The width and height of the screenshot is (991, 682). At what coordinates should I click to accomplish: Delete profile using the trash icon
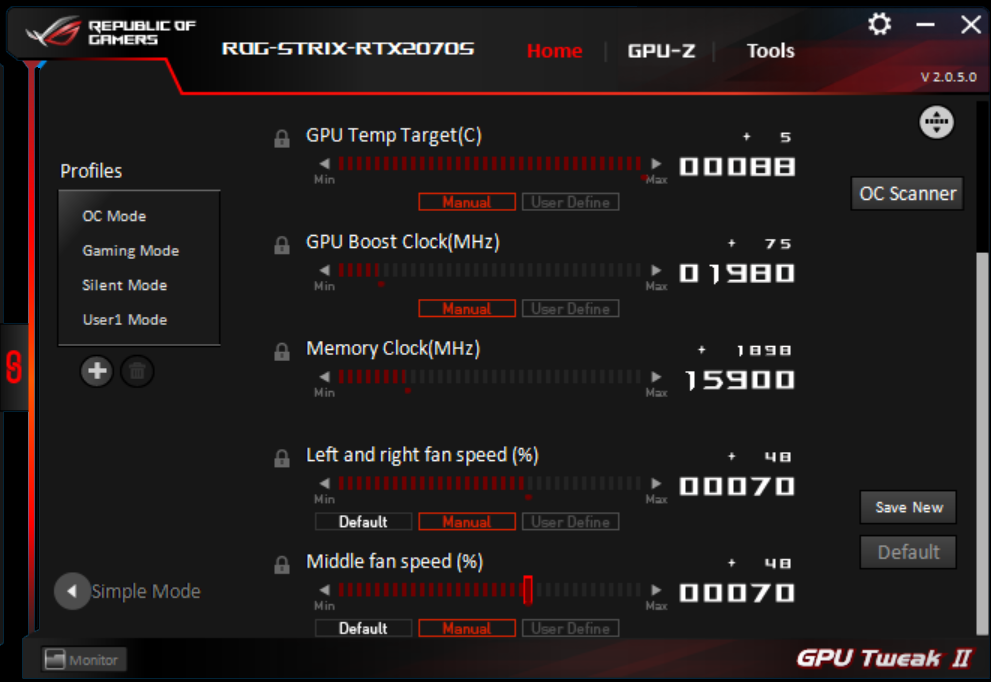(137, 371)
